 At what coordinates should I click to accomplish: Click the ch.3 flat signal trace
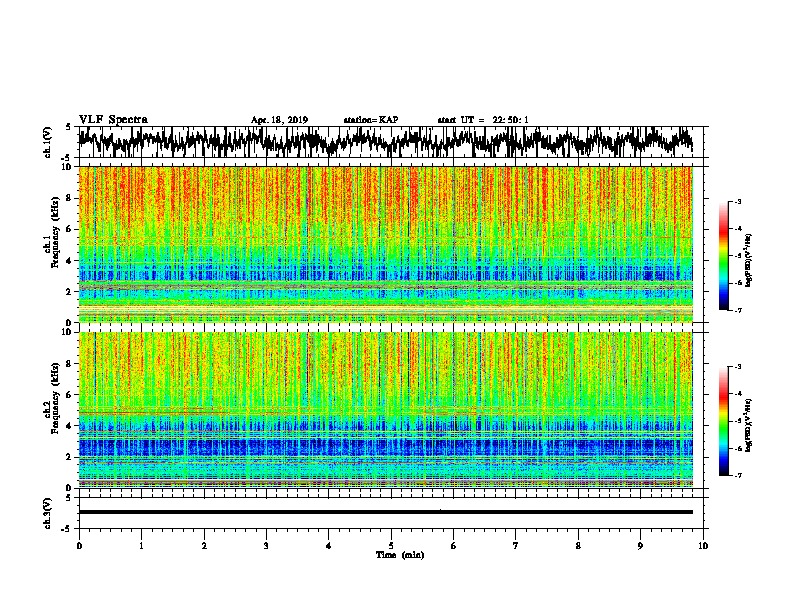(x=386, y=512)
